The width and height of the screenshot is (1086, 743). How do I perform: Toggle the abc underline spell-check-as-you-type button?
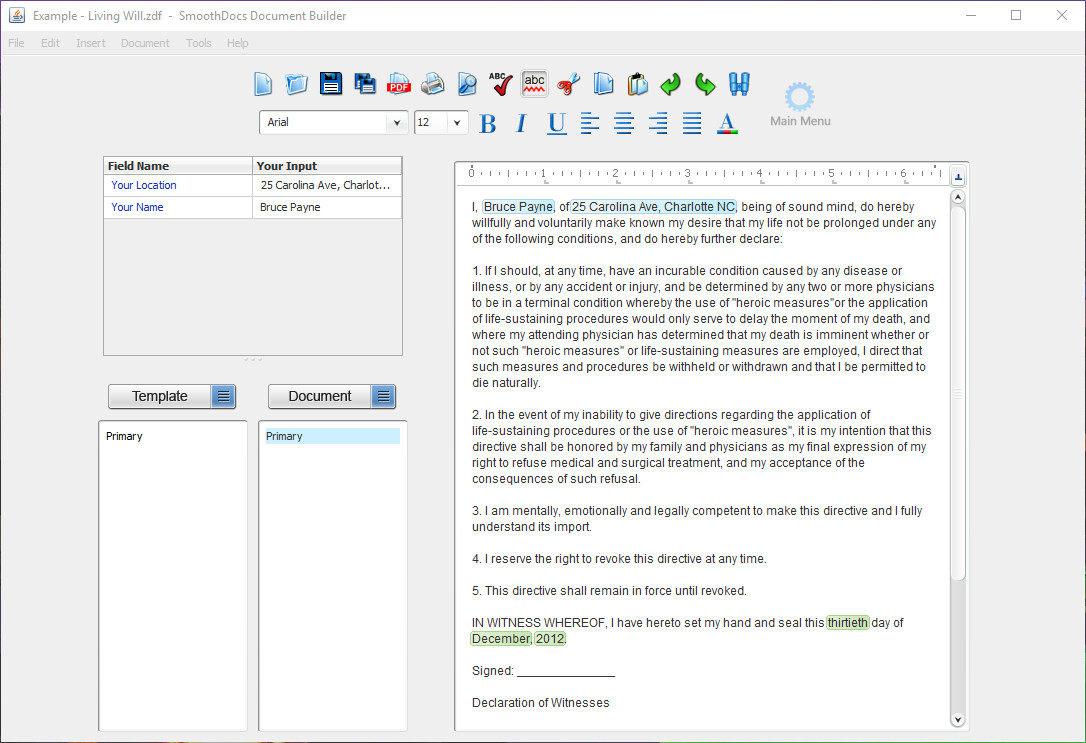[534, 84]
